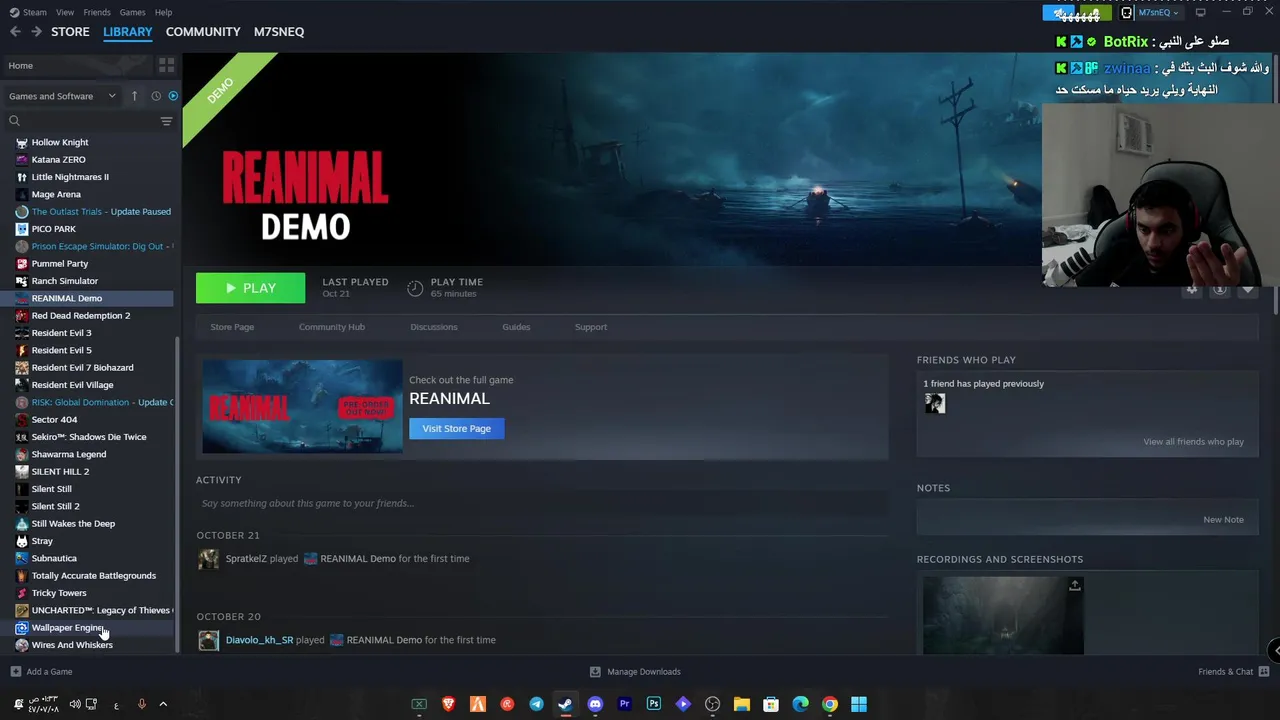
Task: Open the Store Page link
Action: 232,327
